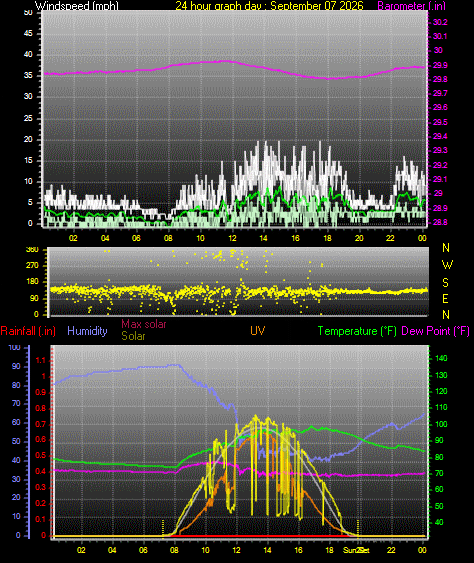Click the "30.2" barometer axis value
The image size is (474, 563).
pos(440,22)
